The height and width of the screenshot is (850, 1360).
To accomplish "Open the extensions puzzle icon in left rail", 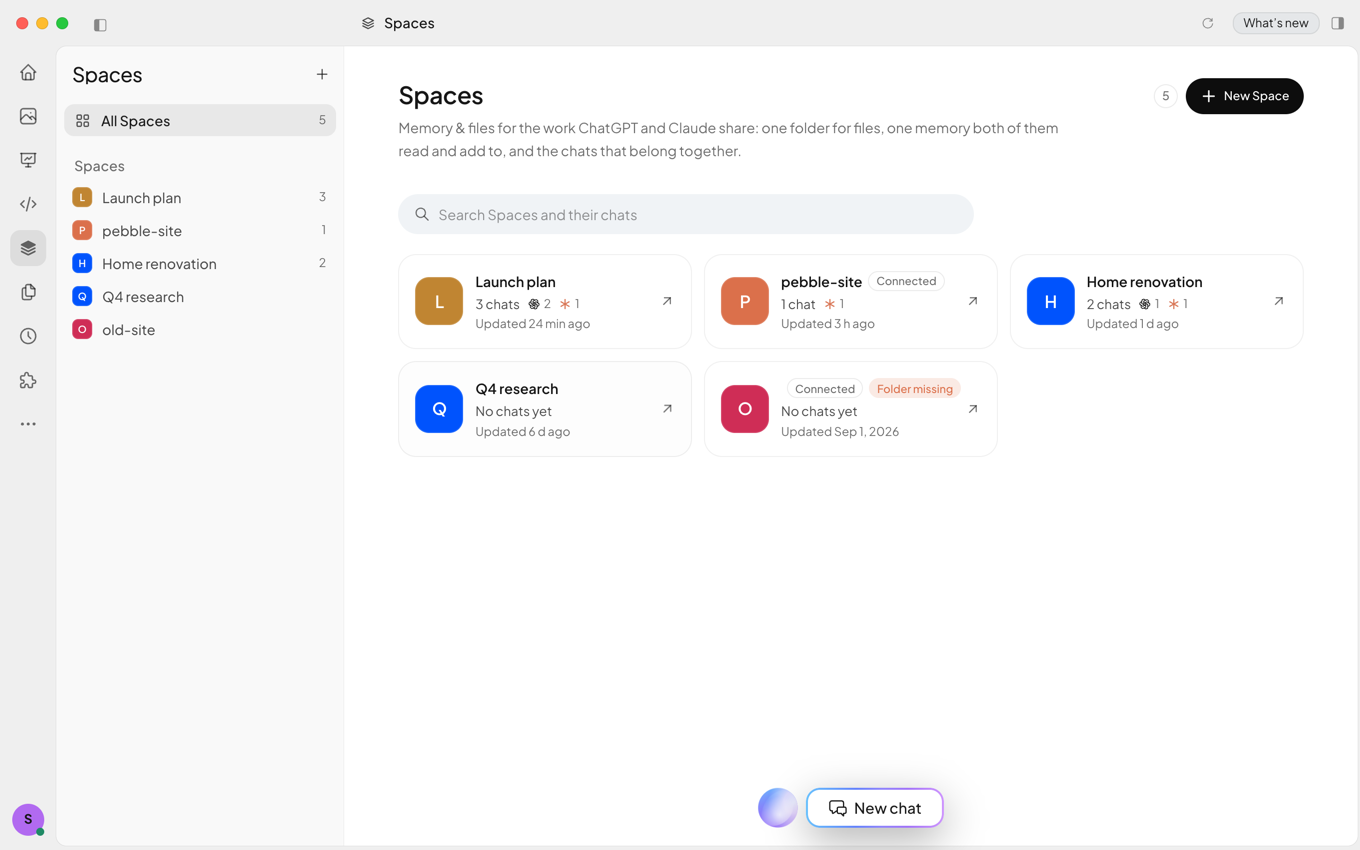I will coord(28,380).
